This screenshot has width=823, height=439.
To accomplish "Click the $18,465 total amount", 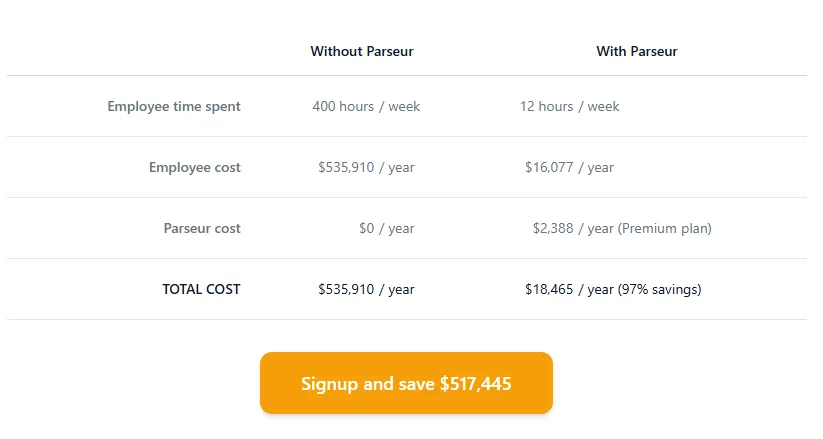I will click(549, 289).
